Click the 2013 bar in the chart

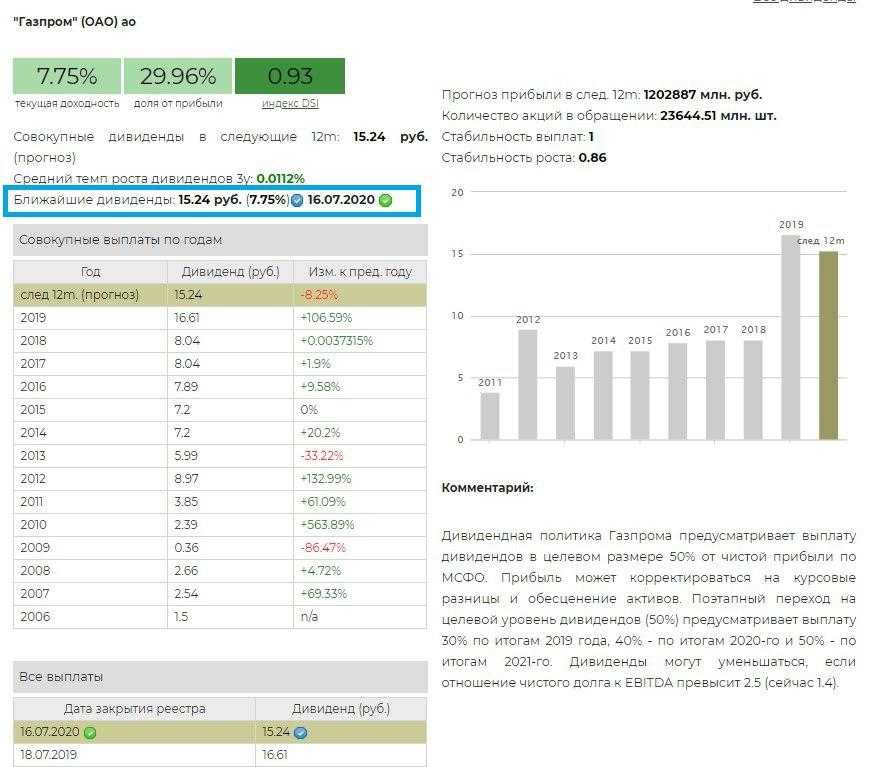tap(565, 403)
